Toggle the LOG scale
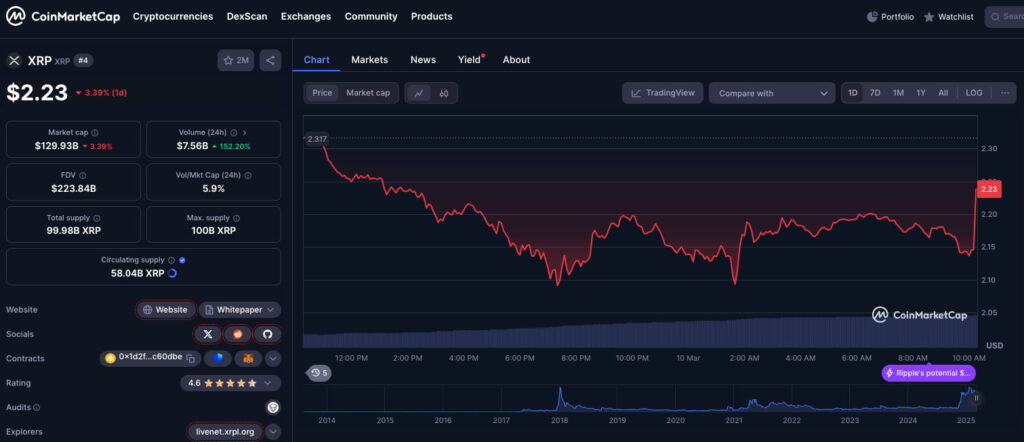 [974, 93]
